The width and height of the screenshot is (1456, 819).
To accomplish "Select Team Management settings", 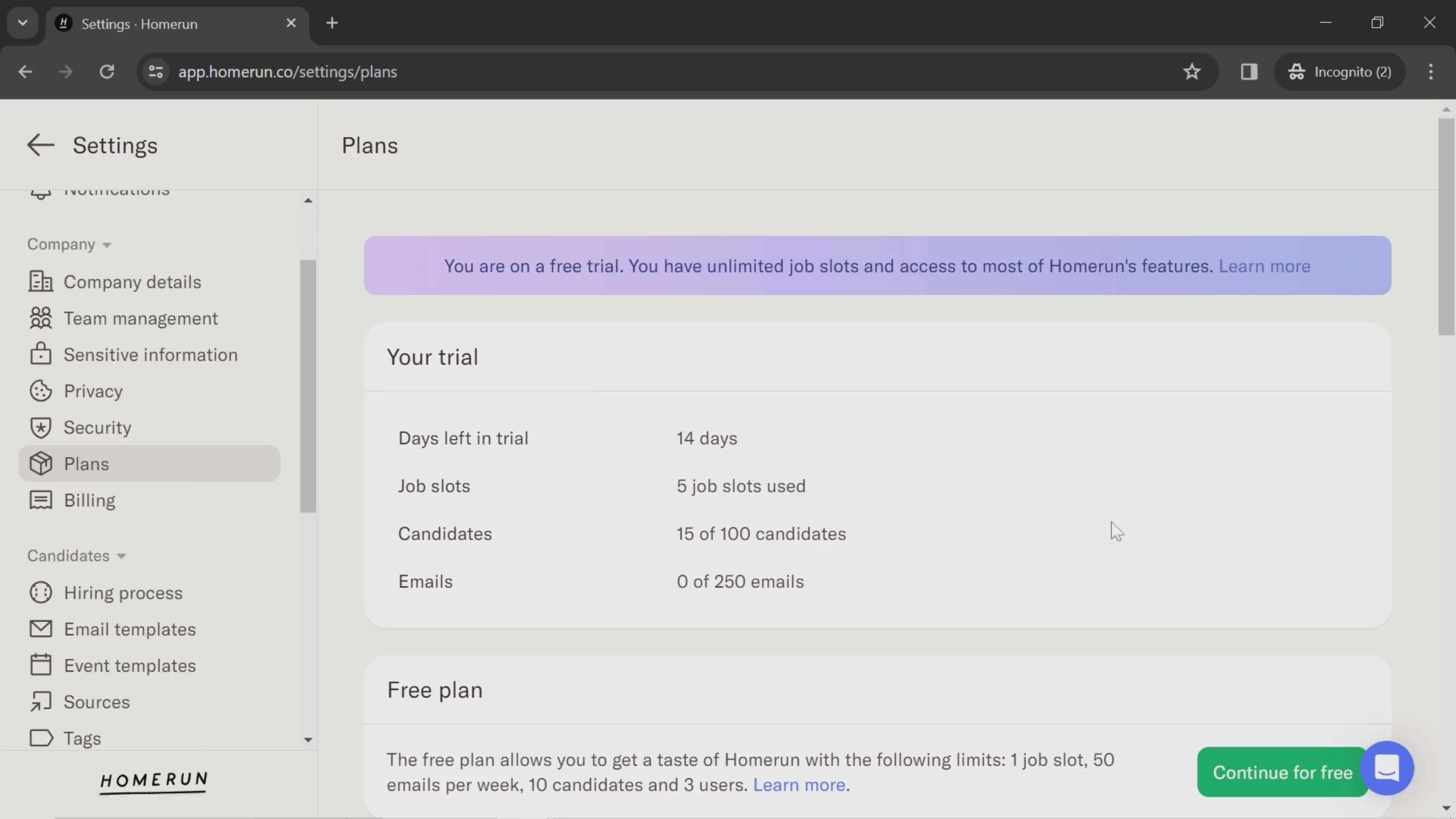I will pyautogui.click(x=140, y=318).
